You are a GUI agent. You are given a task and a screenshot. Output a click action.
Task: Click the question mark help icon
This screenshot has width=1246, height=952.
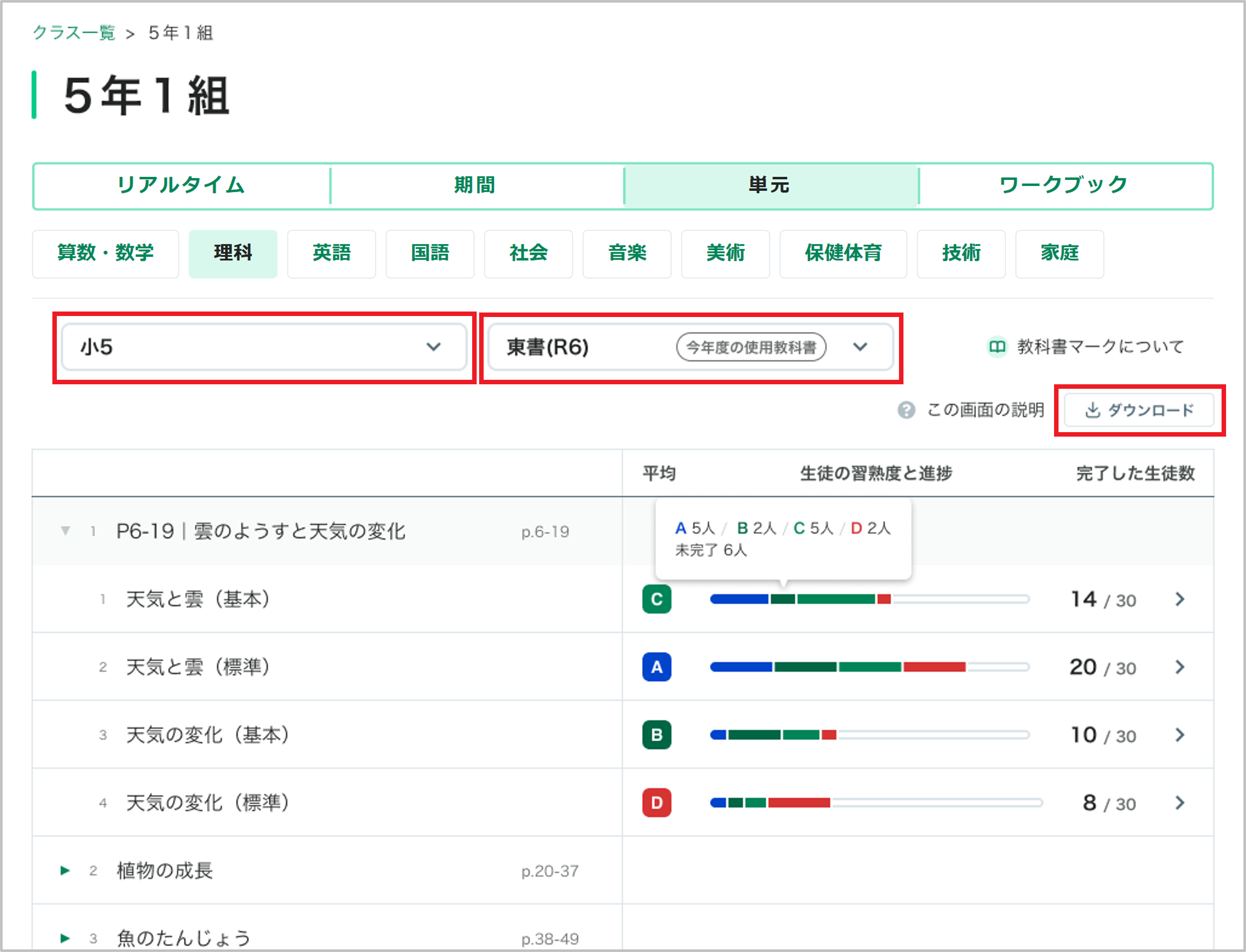pos(906,410)
